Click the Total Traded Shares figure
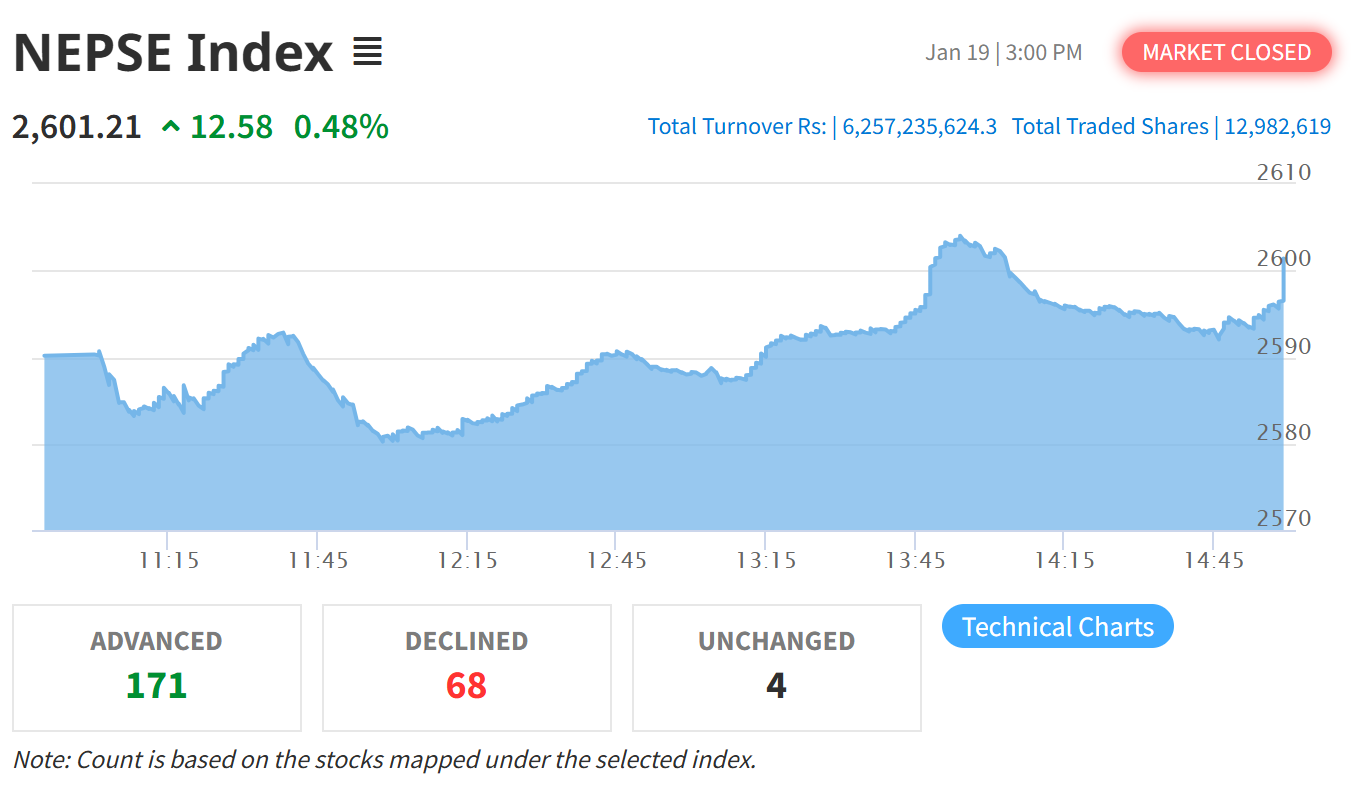The width and height of the screenshot is (1351, 795). pos(1277,127)
